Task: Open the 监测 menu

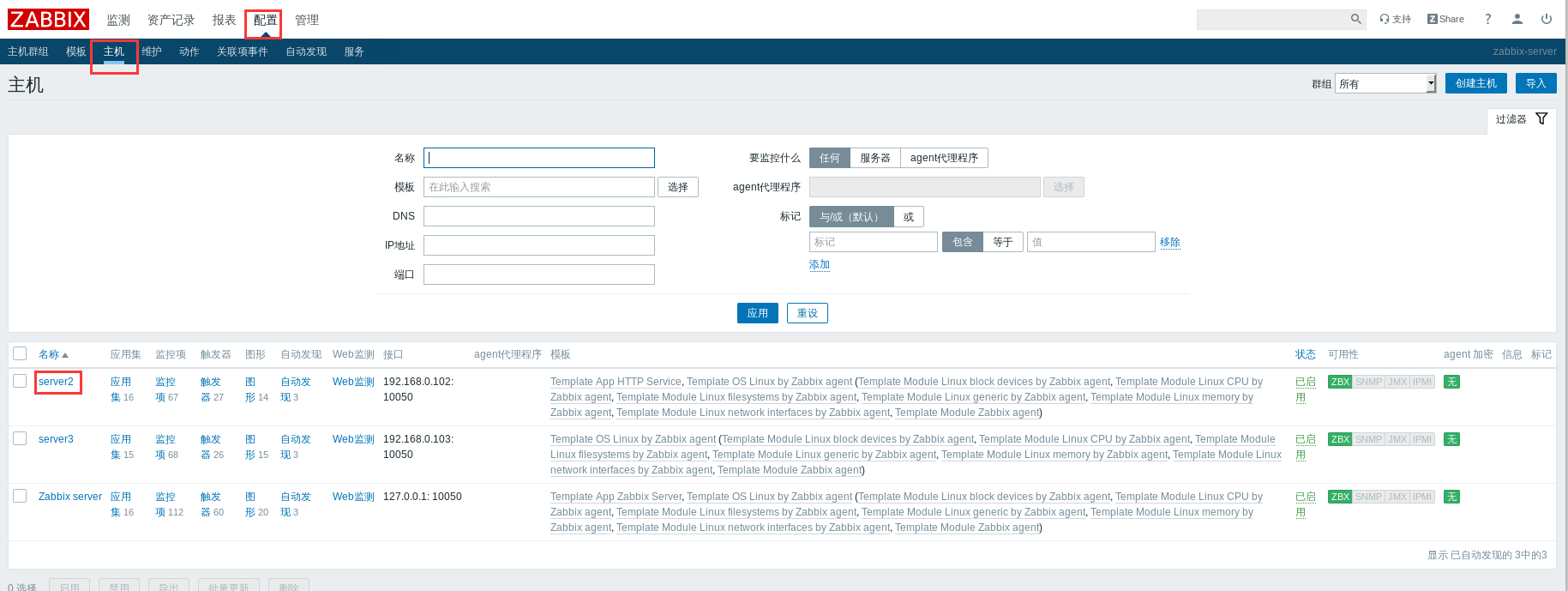Action: (x=118, y=20)
